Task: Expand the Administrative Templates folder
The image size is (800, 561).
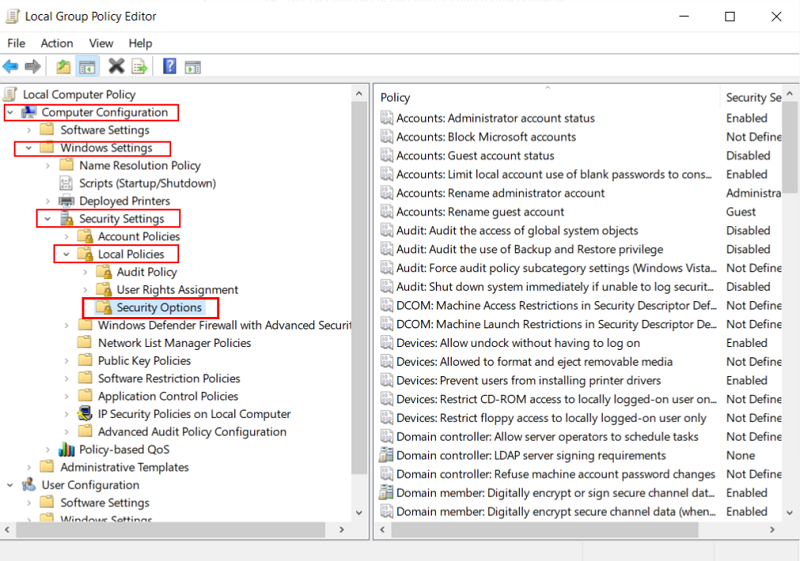Action: (29, 467)
